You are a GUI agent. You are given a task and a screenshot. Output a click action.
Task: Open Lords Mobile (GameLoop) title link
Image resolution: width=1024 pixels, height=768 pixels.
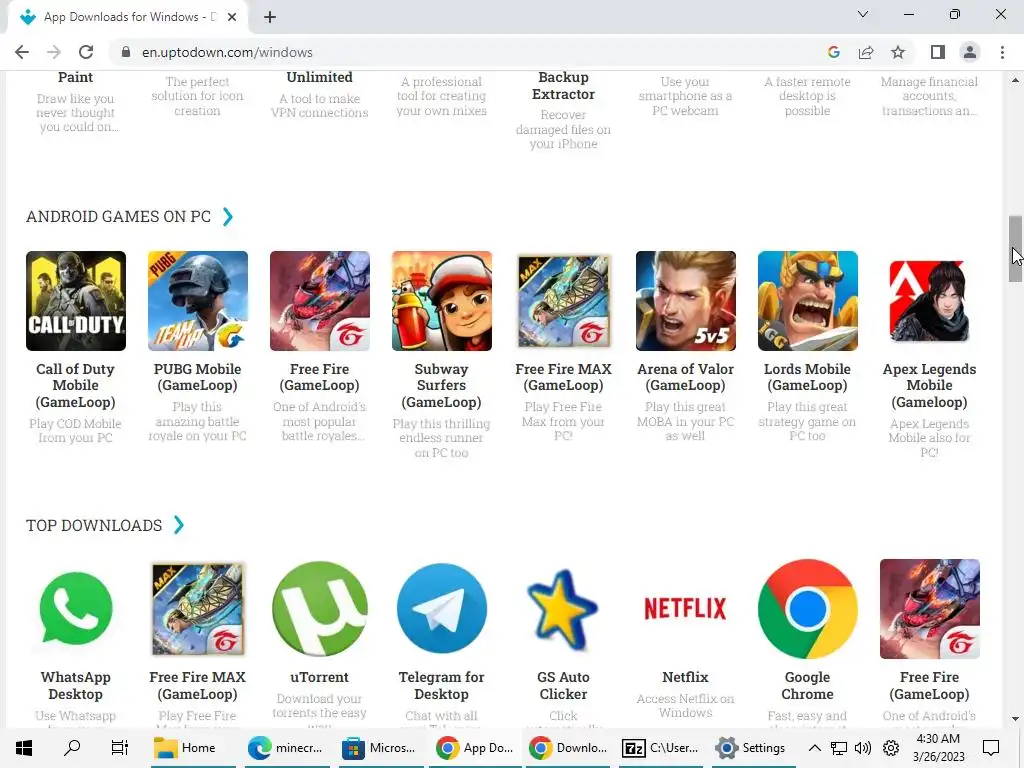coord(807,377)
